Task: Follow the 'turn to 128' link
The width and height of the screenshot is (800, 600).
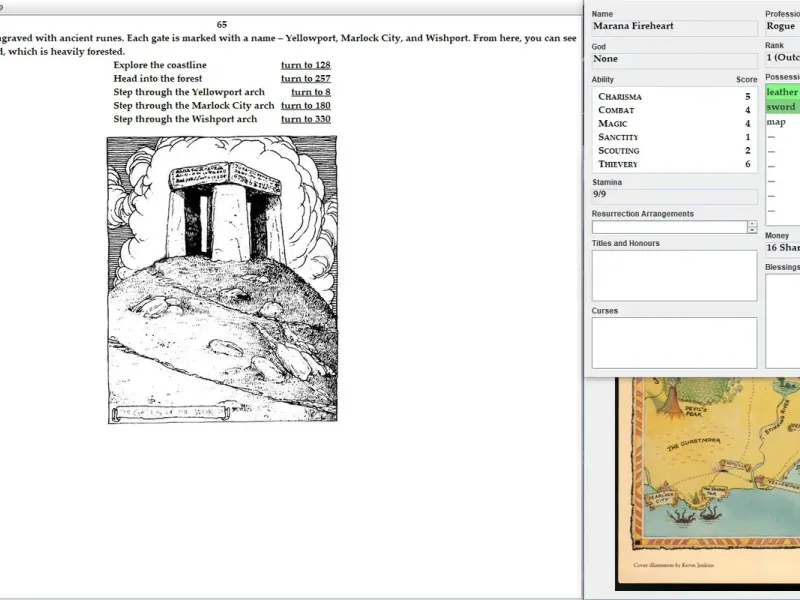Action: coord(306,65)
